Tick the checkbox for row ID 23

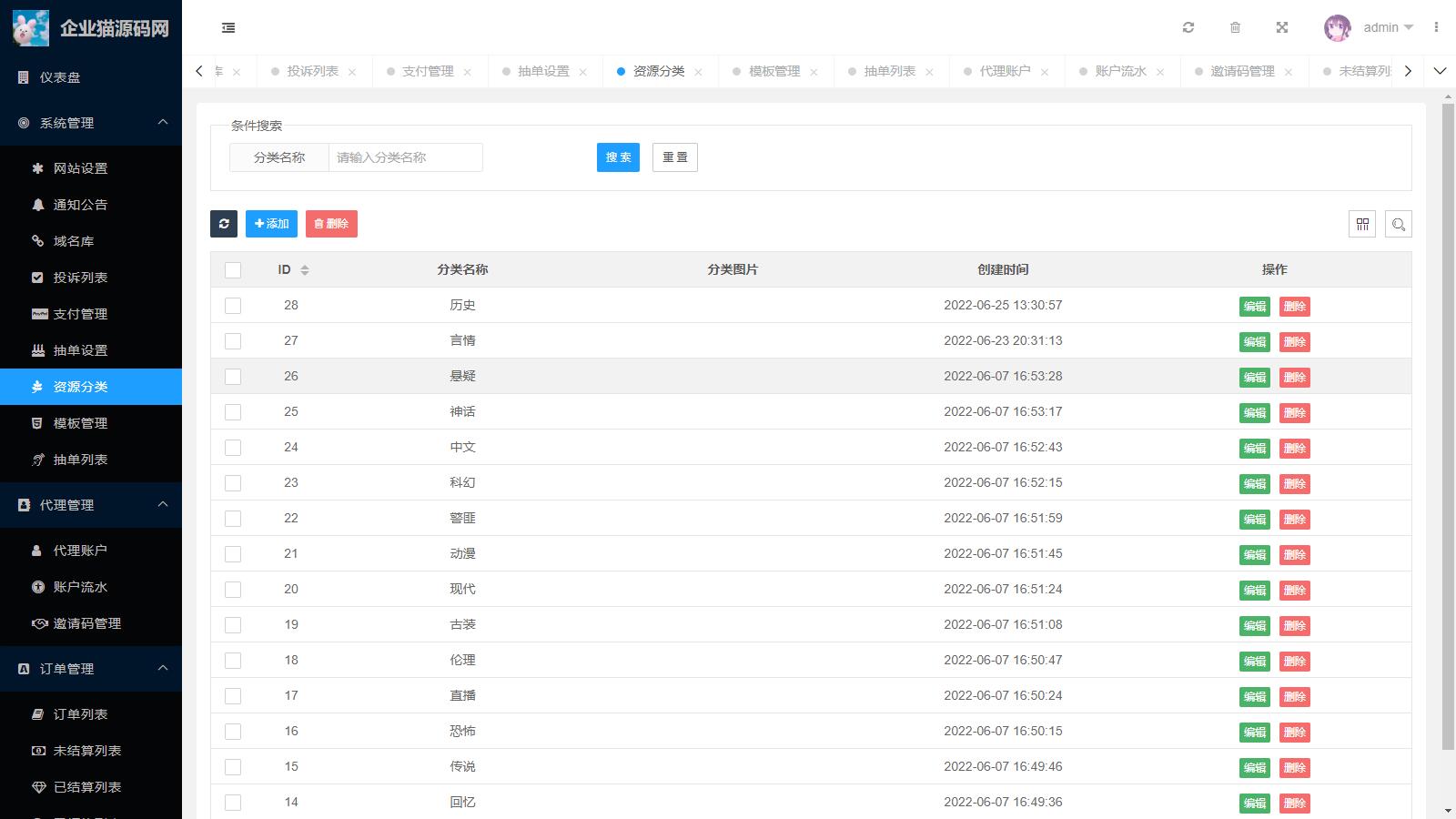233,483
